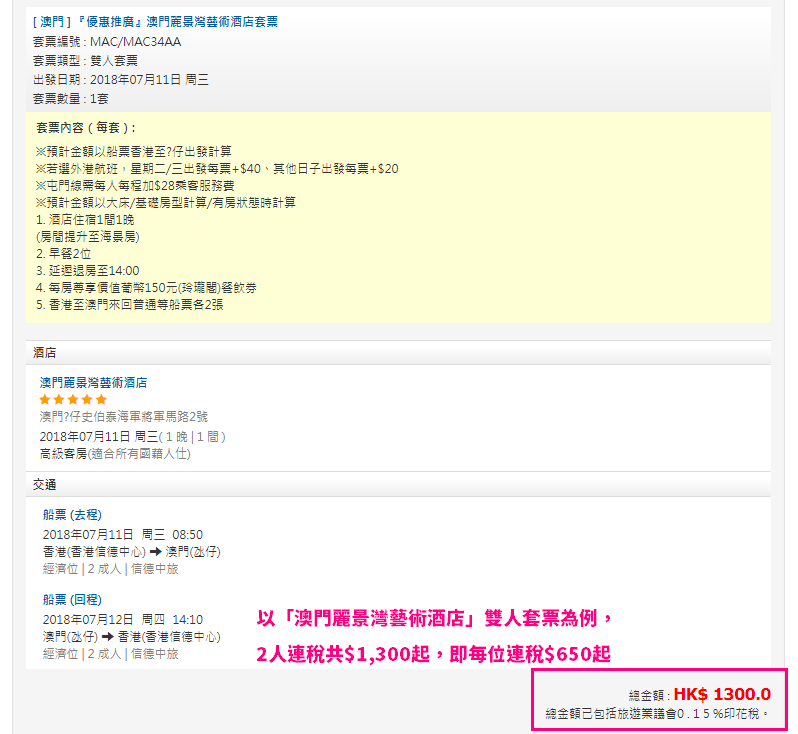Click the 葡幣150元 餐飲券 item
The height and width of the screenshot is (734, 798).
[146, 288]
